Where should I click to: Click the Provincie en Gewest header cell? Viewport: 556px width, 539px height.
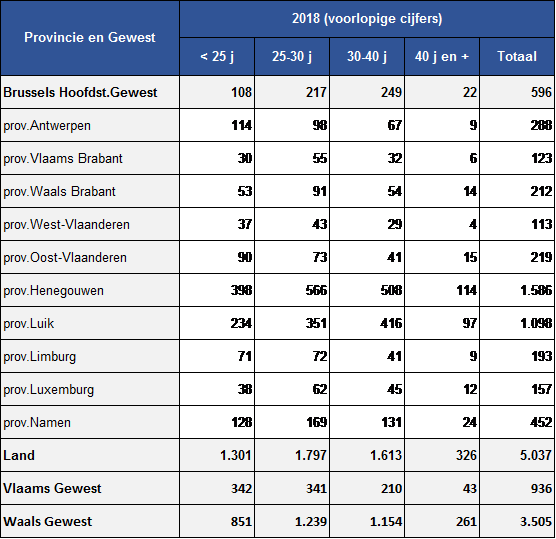click(x=90, y=38)
